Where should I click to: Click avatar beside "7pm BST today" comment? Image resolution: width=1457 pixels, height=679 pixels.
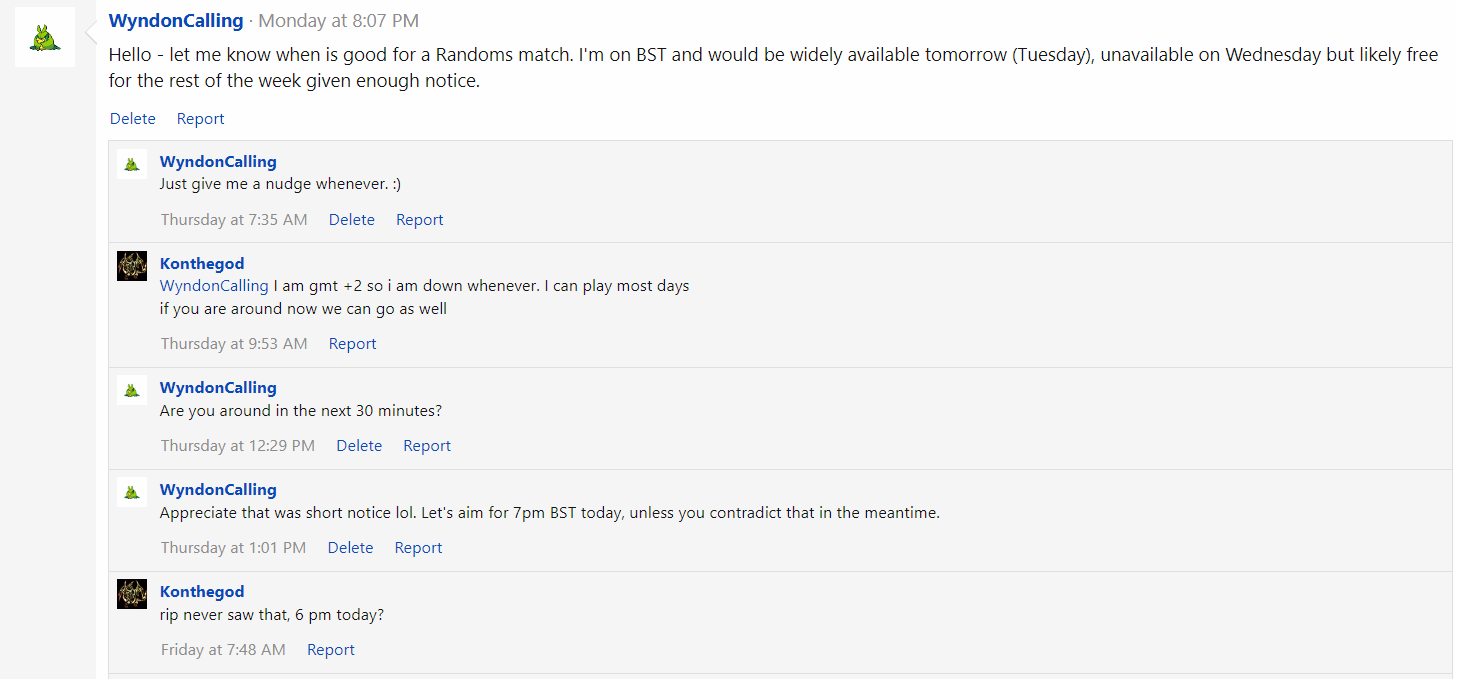(132, 492)
